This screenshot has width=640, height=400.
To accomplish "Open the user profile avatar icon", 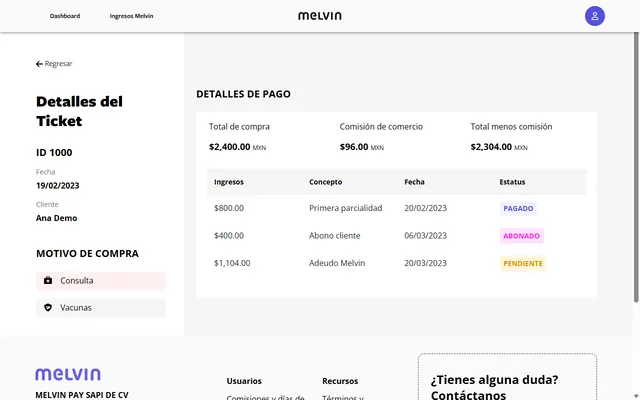I will click(x=595, y=16).
